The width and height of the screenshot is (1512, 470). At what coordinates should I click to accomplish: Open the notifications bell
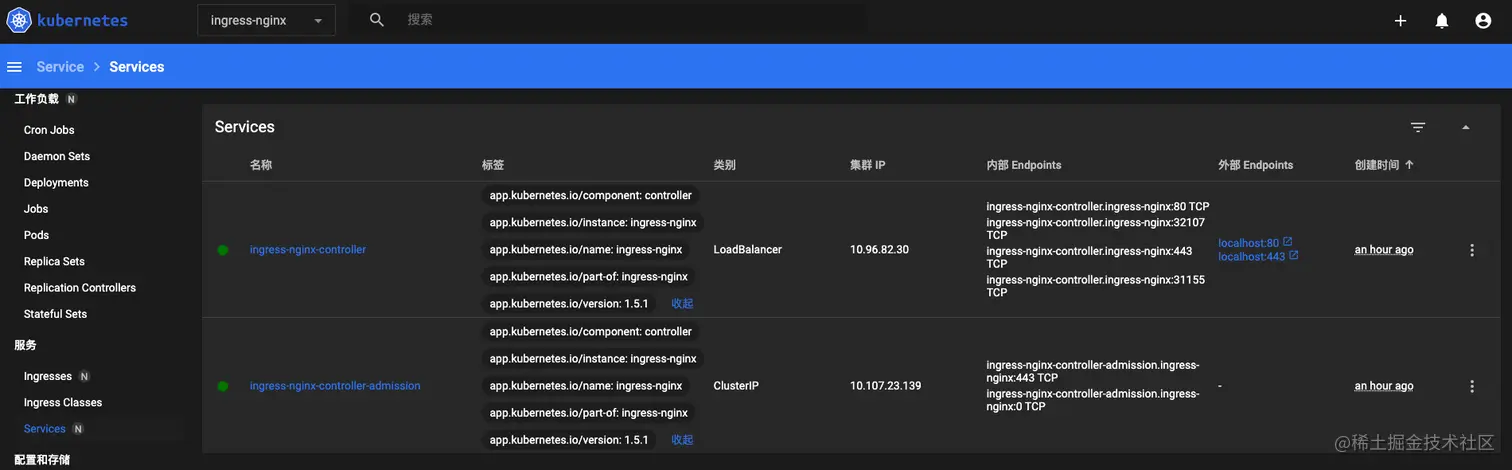click(x=1442, y=21)
